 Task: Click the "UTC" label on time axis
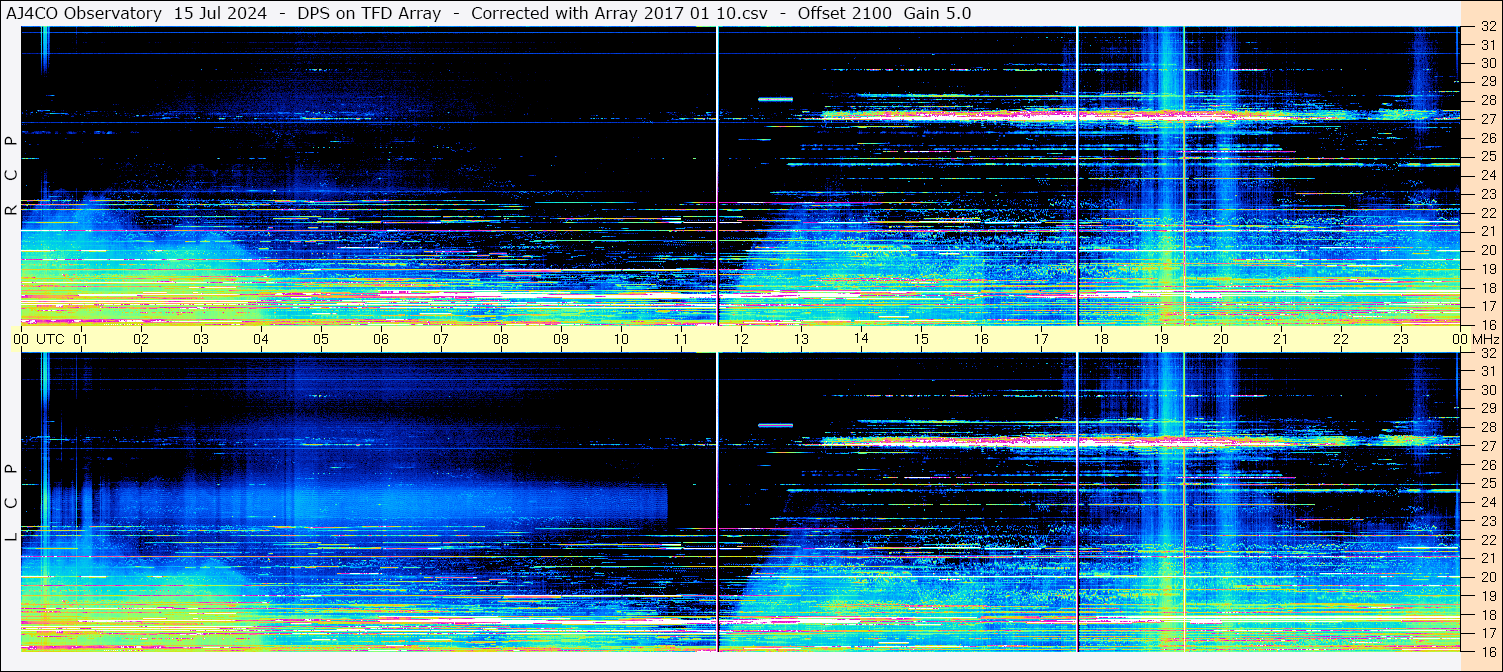click(x=51, y=339)
